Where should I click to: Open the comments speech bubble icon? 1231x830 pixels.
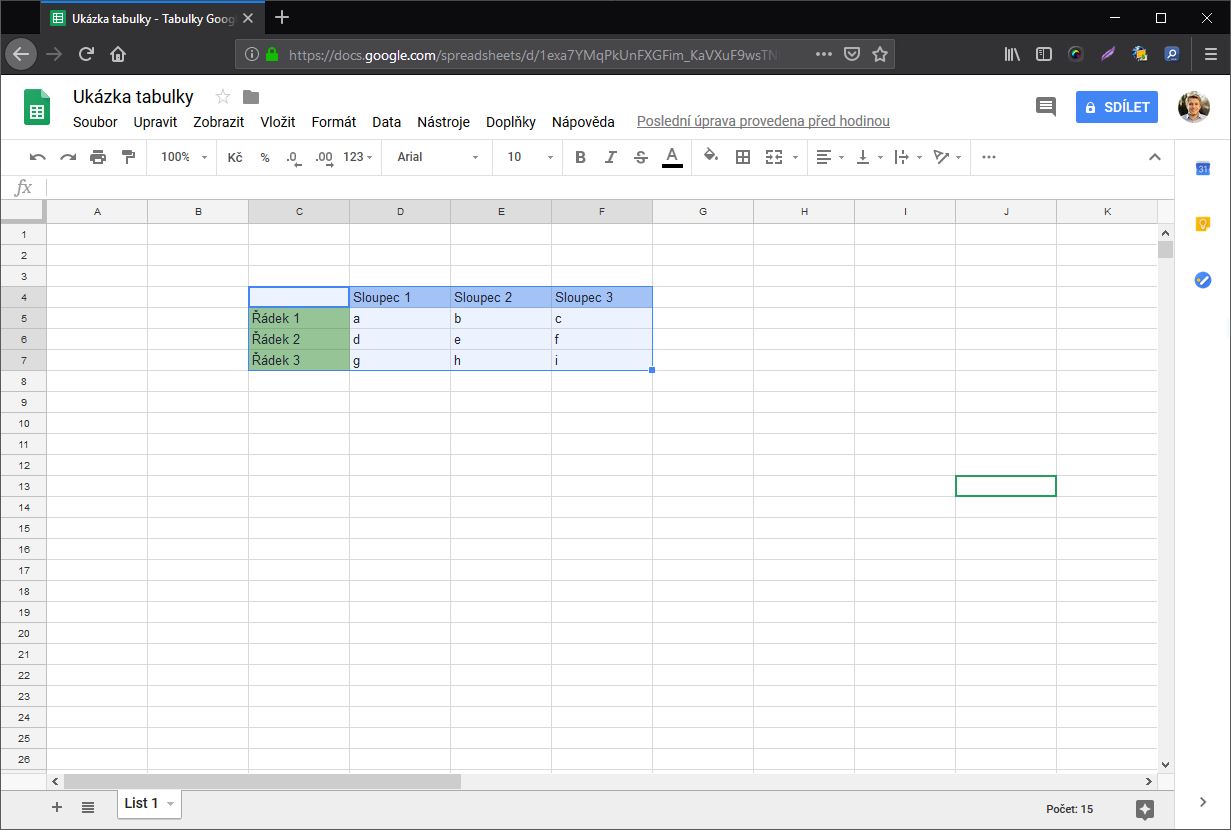[1045, 107]
